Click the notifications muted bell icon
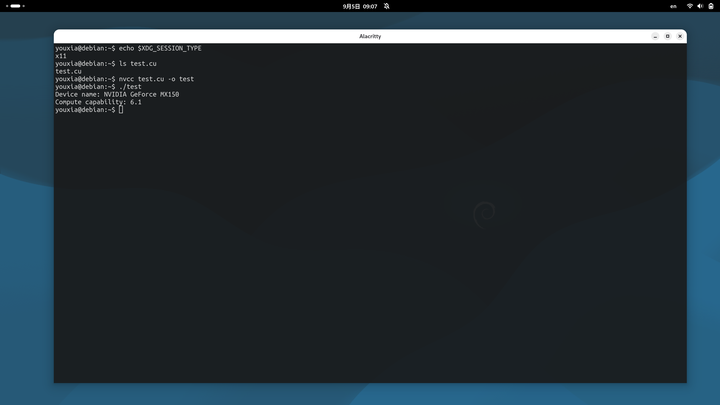Viewport: 720px width, 405px height. [387, 6]
